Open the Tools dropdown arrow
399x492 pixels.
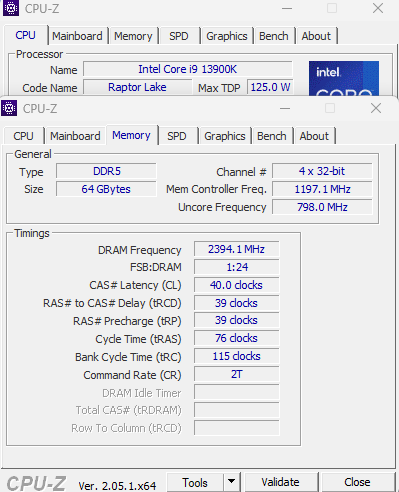[232, 482]
